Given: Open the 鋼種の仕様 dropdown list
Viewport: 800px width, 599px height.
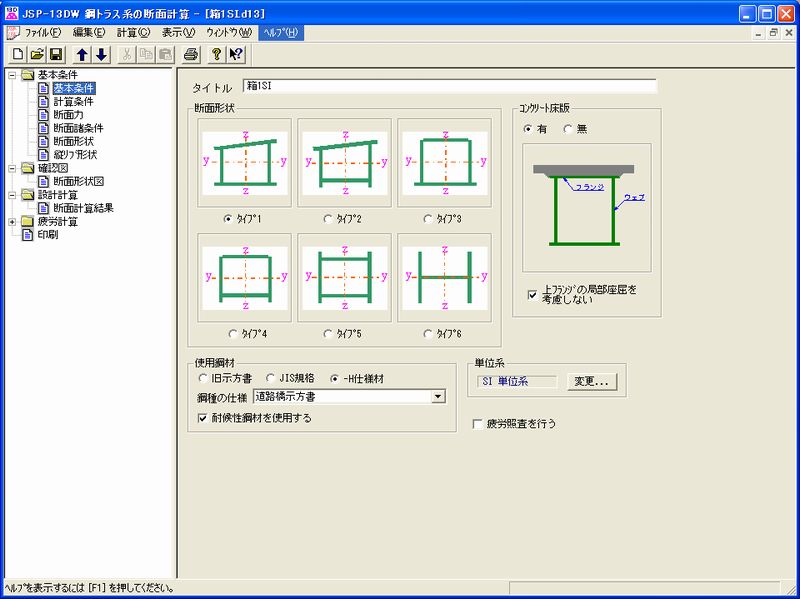Looking at the screenshot, I should (438, 397).
